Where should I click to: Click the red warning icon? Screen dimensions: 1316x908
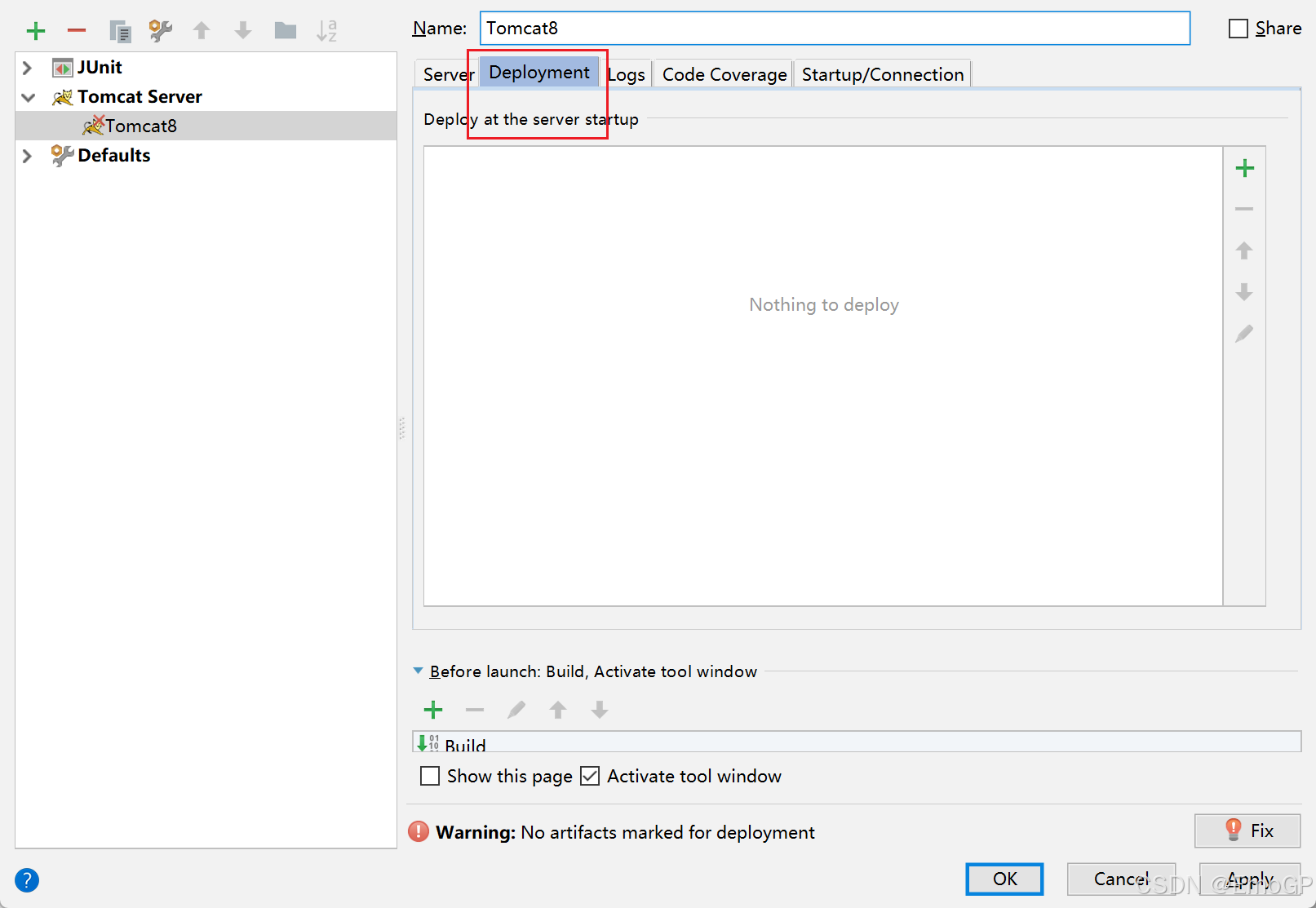coord(419,831)
